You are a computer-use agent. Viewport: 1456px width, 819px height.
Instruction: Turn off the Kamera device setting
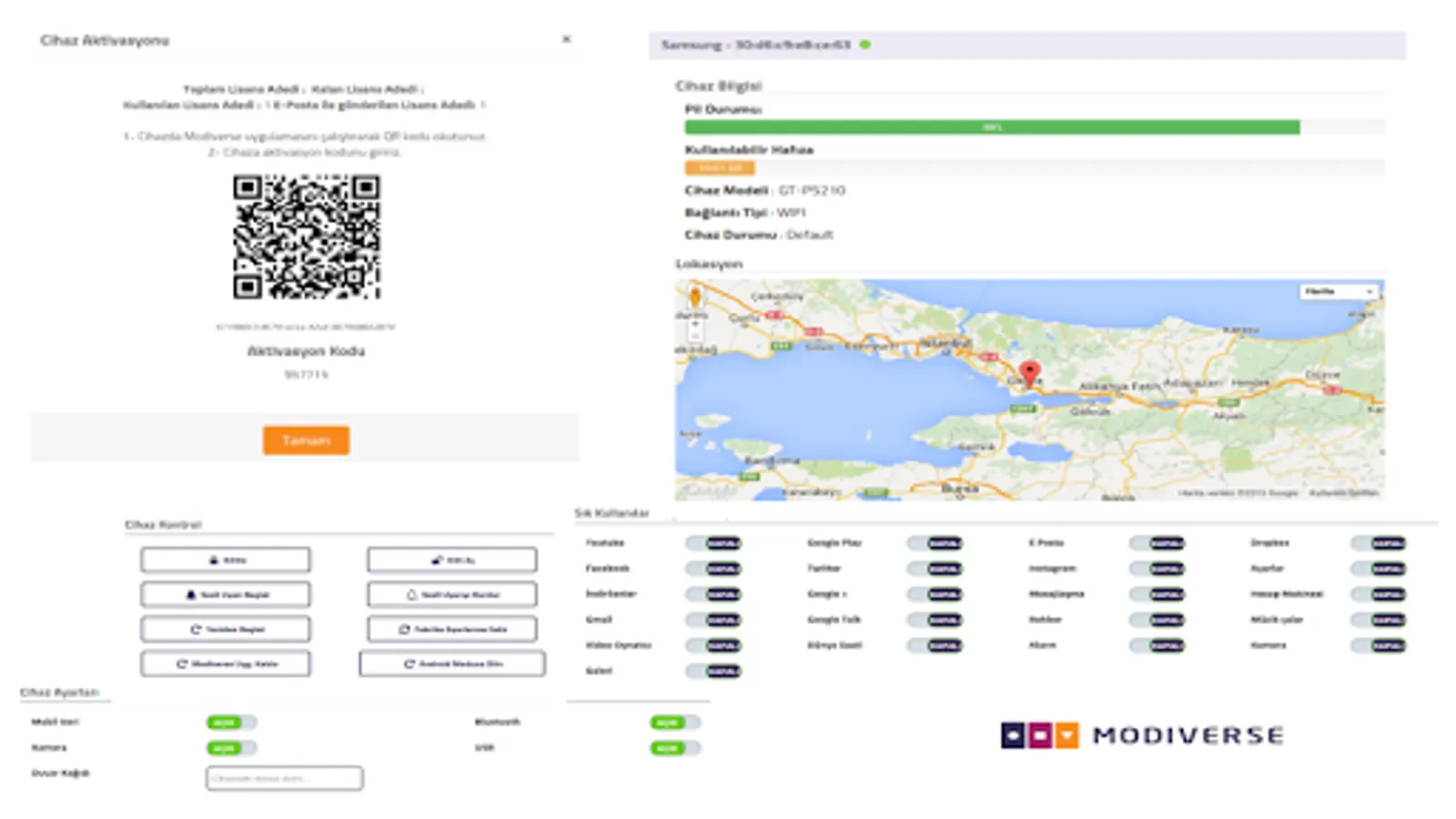click(x=231, y=748)
